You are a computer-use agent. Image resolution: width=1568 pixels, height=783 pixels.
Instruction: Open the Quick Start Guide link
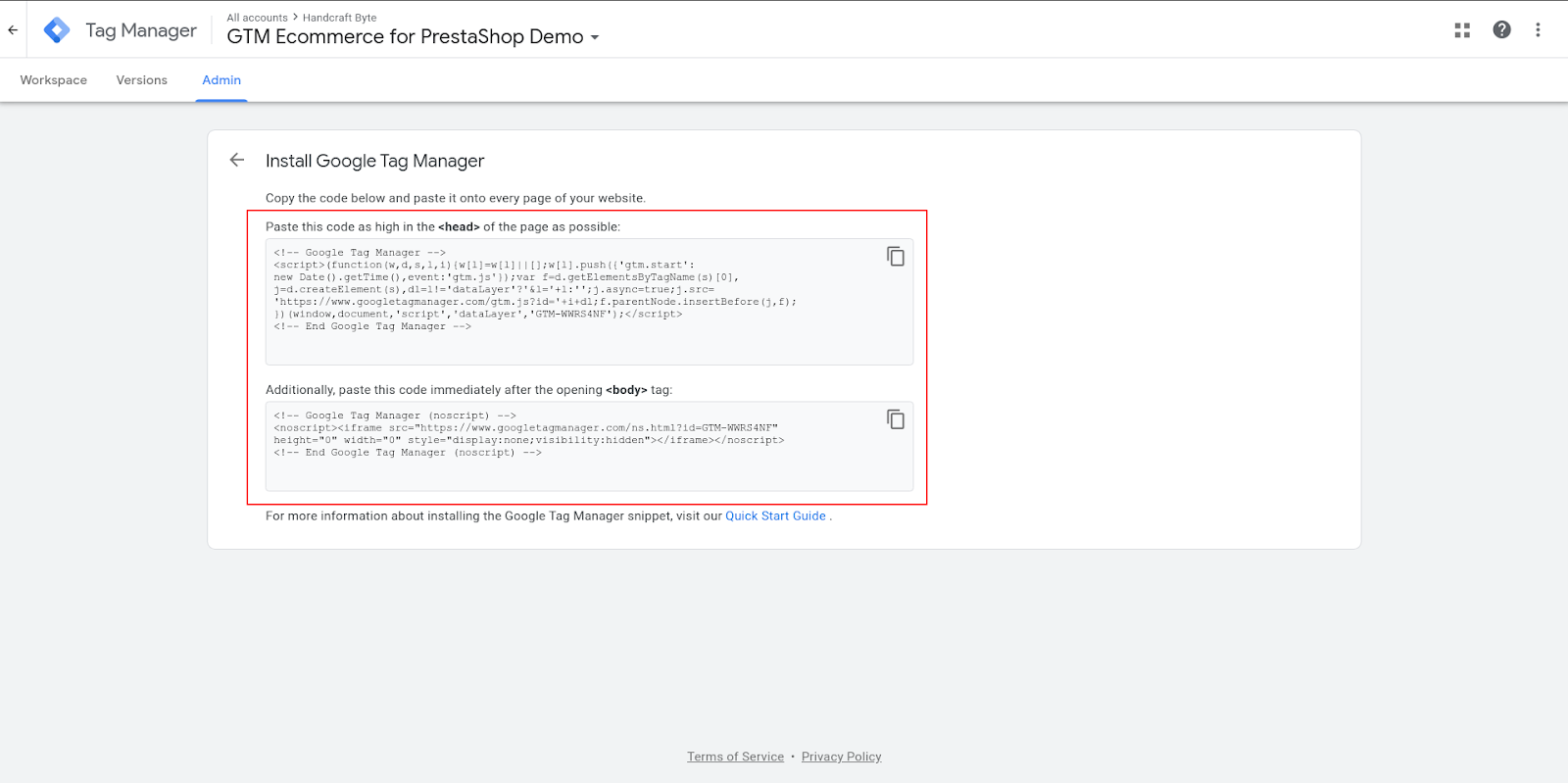coord(775,516)
